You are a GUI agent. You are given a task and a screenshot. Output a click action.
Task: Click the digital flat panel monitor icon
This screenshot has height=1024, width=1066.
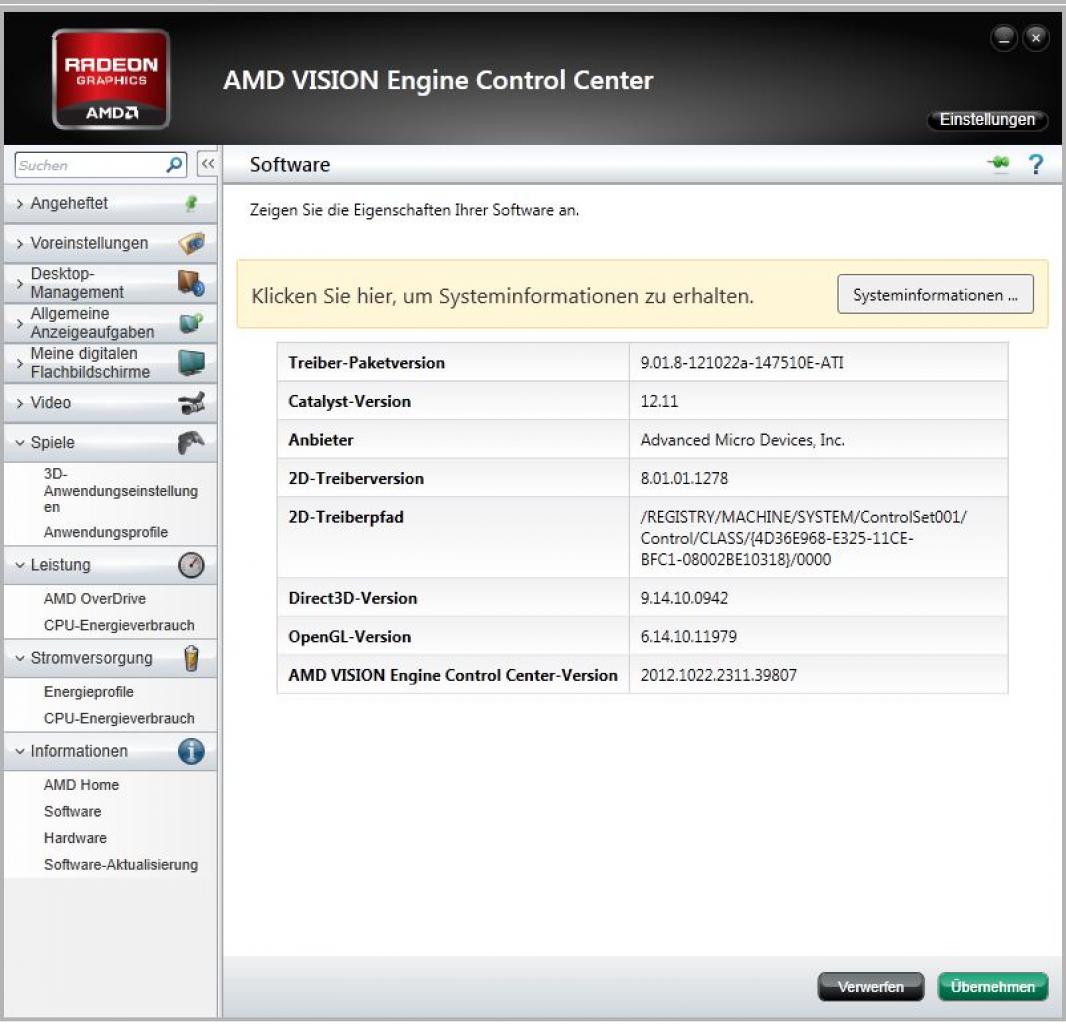[191, 362]
